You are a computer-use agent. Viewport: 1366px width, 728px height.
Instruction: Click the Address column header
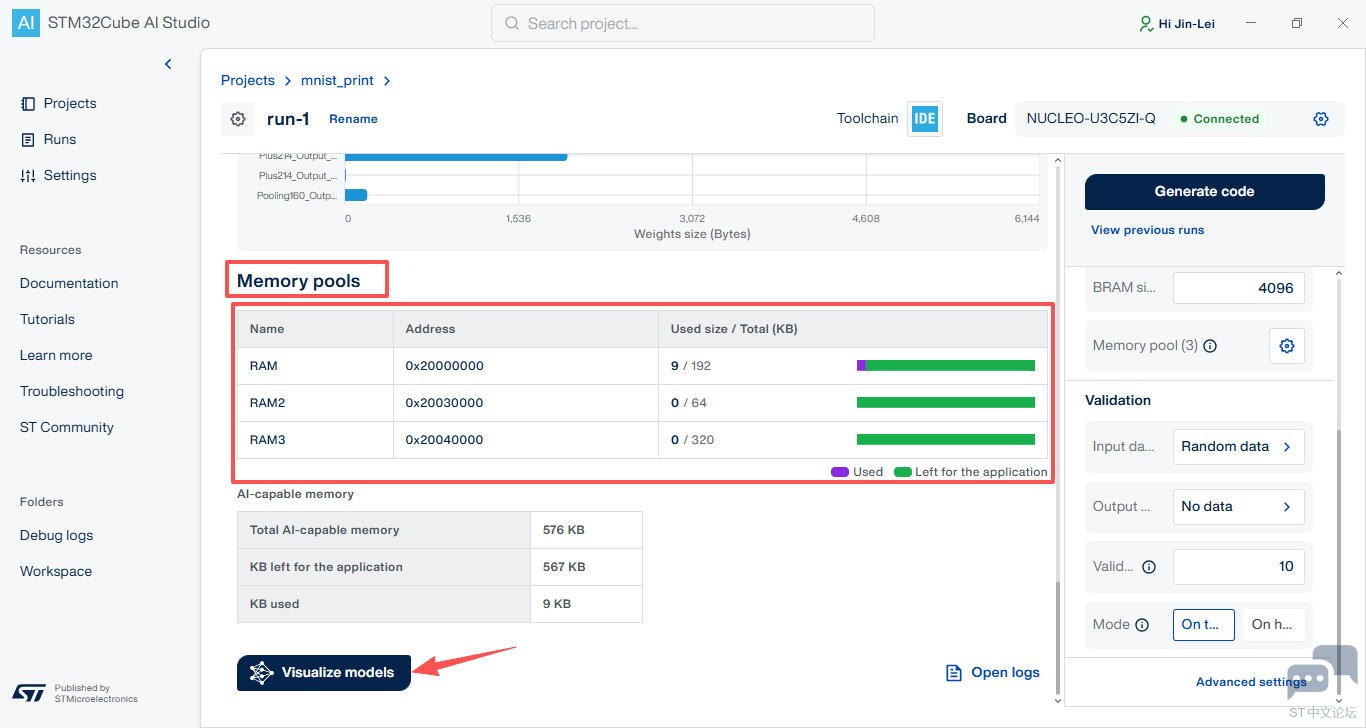[x=526, y=329]
